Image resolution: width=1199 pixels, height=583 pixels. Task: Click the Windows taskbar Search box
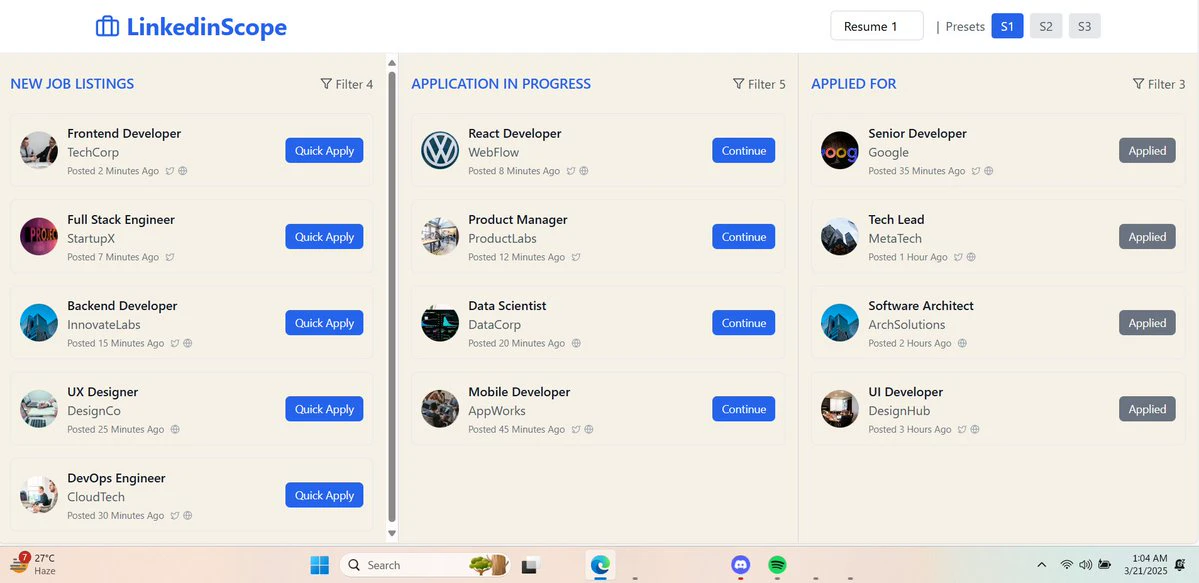click(x=424, y=565)
